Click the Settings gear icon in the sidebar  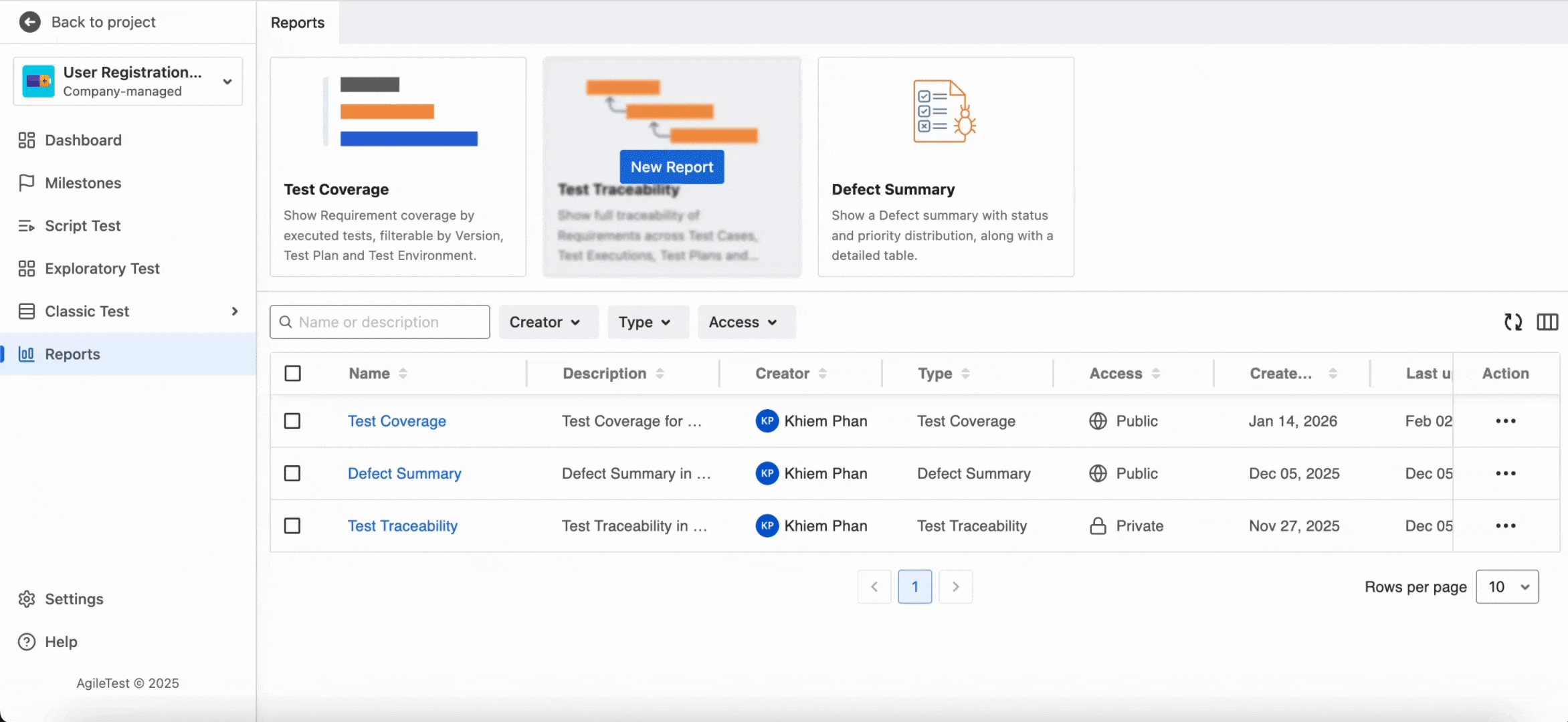pyautogui.click(x=27, y=599)
